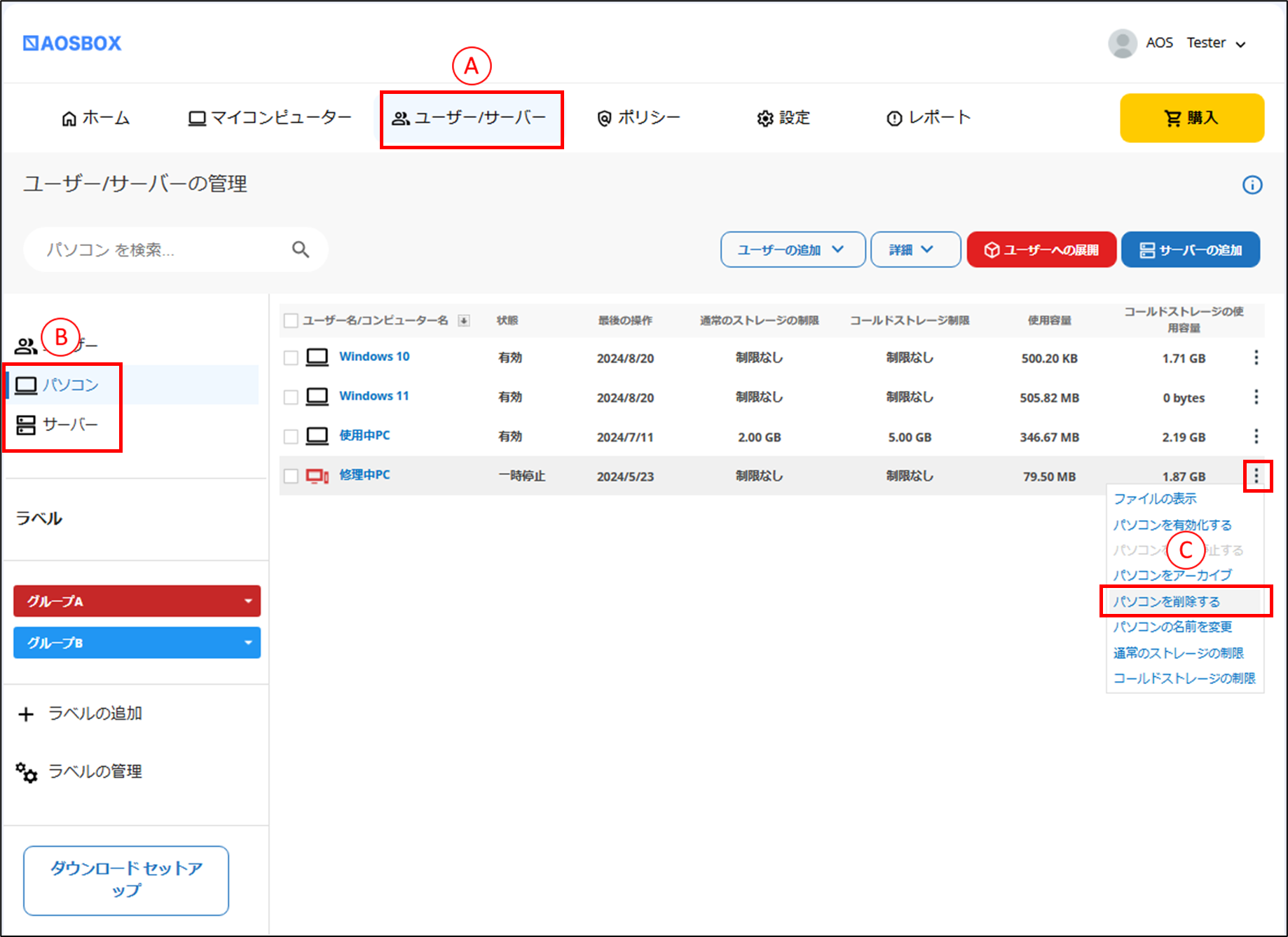Viewport: 1288px width, 937px height.
Task: Click the users icon in the left sidebar
Action: [26, 346]
